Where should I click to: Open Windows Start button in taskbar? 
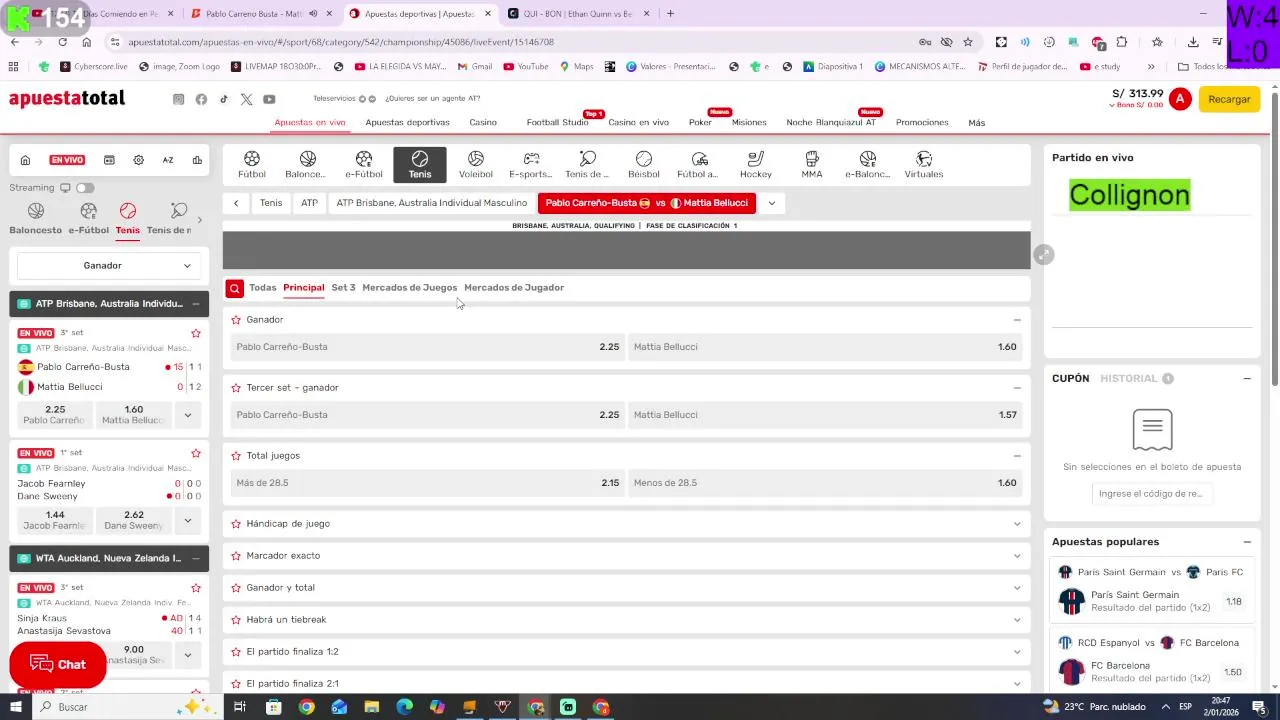pyautogui.click(x=15, y=707)
